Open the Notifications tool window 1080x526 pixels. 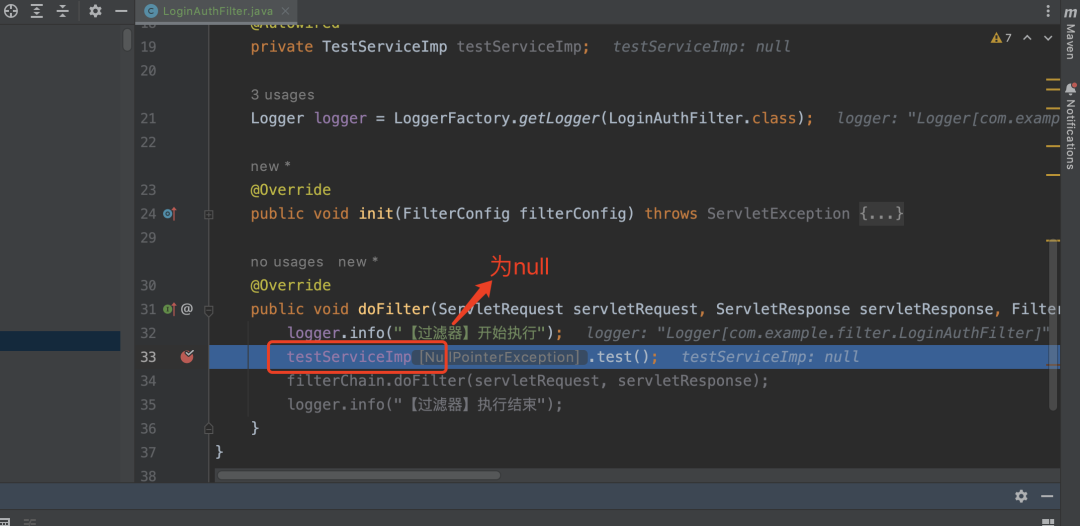click(x=1070, y=127)
